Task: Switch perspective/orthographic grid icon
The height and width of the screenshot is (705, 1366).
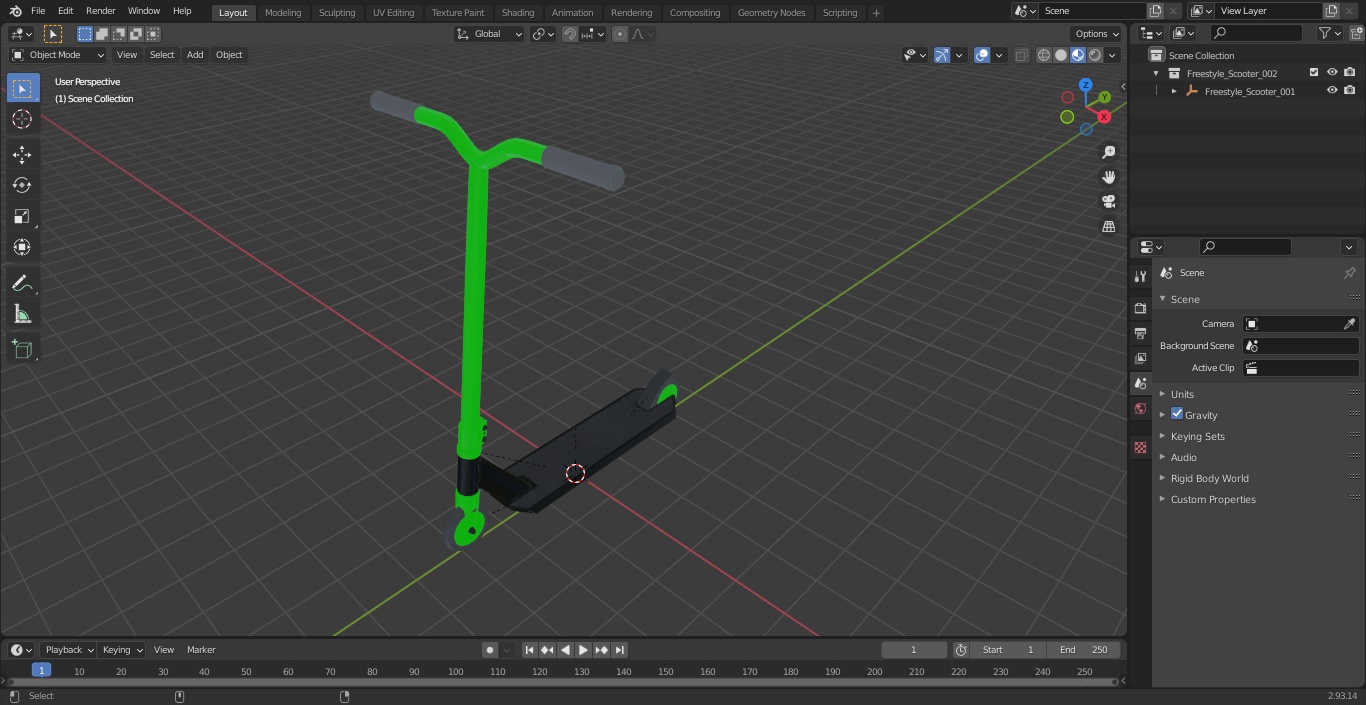Action: pos(1108,226)
